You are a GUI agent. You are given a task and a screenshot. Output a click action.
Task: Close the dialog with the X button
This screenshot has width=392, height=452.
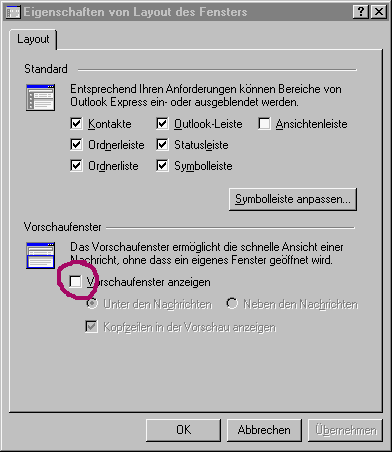click(x=379, y=12)
